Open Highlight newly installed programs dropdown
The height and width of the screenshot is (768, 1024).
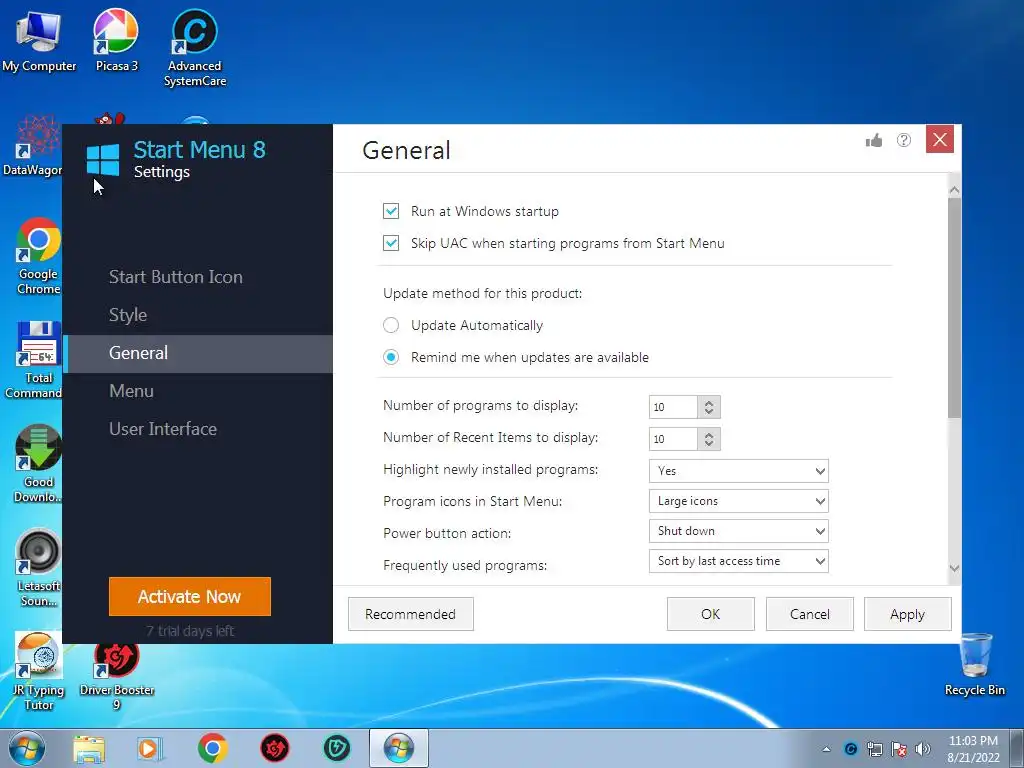pos(739,471)
